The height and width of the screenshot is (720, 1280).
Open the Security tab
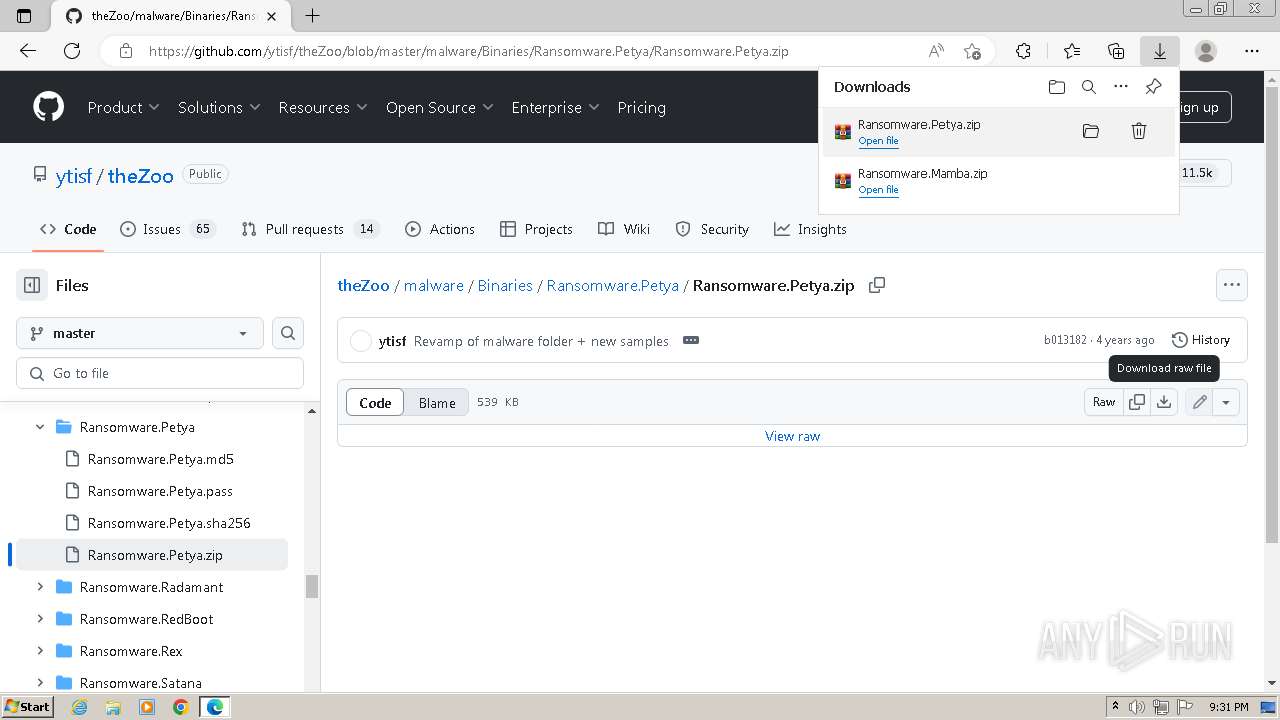[712, 229]
